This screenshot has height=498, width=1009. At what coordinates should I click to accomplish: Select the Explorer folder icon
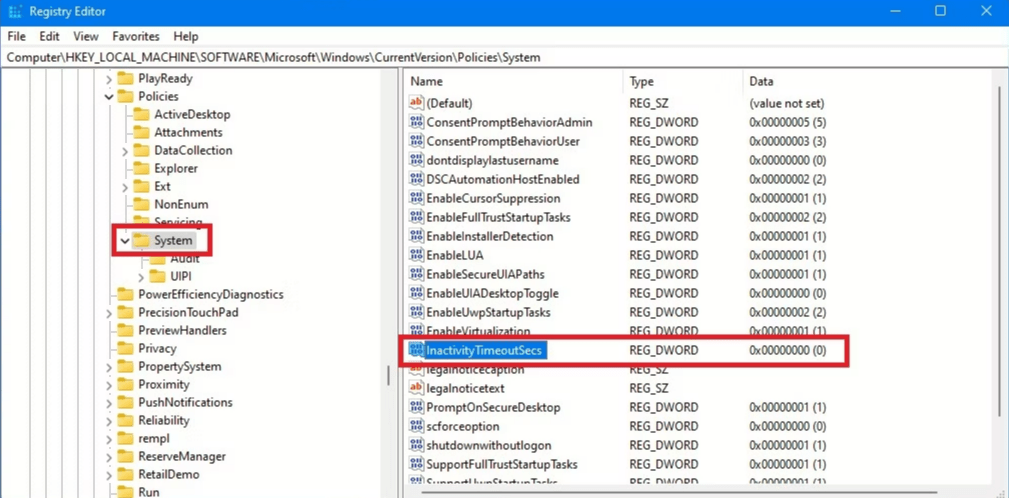tap(141, 169)
